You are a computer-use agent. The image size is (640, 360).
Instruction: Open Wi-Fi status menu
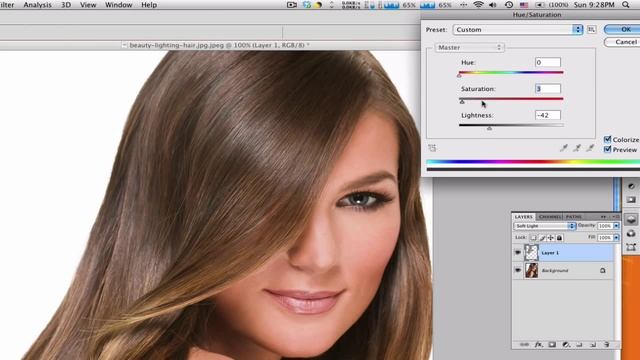tap(478, 5)
